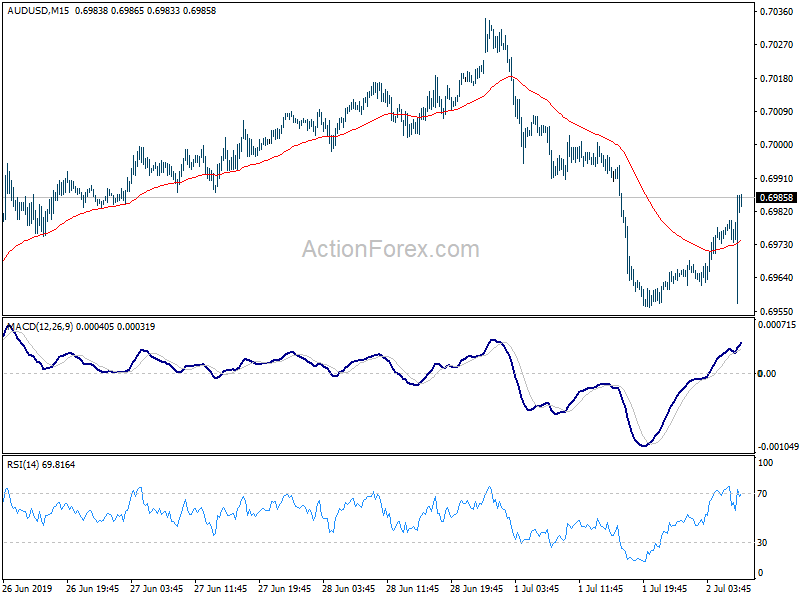This screenshot has height=600, width=800.
Task: Click the current price label 0.69858
Action: pyautogui.click(x=776, y=198)
